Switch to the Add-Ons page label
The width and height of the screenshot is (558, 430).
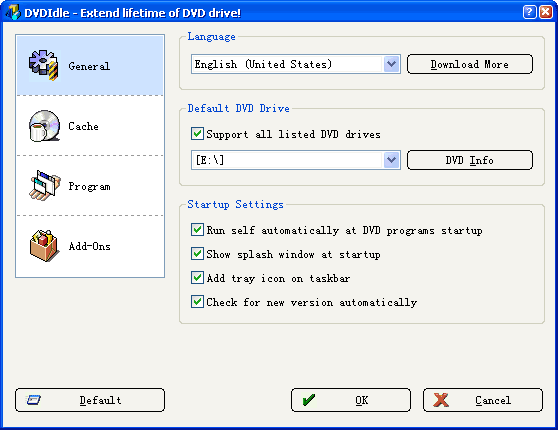pyautogui.click(x=89, y=246)
